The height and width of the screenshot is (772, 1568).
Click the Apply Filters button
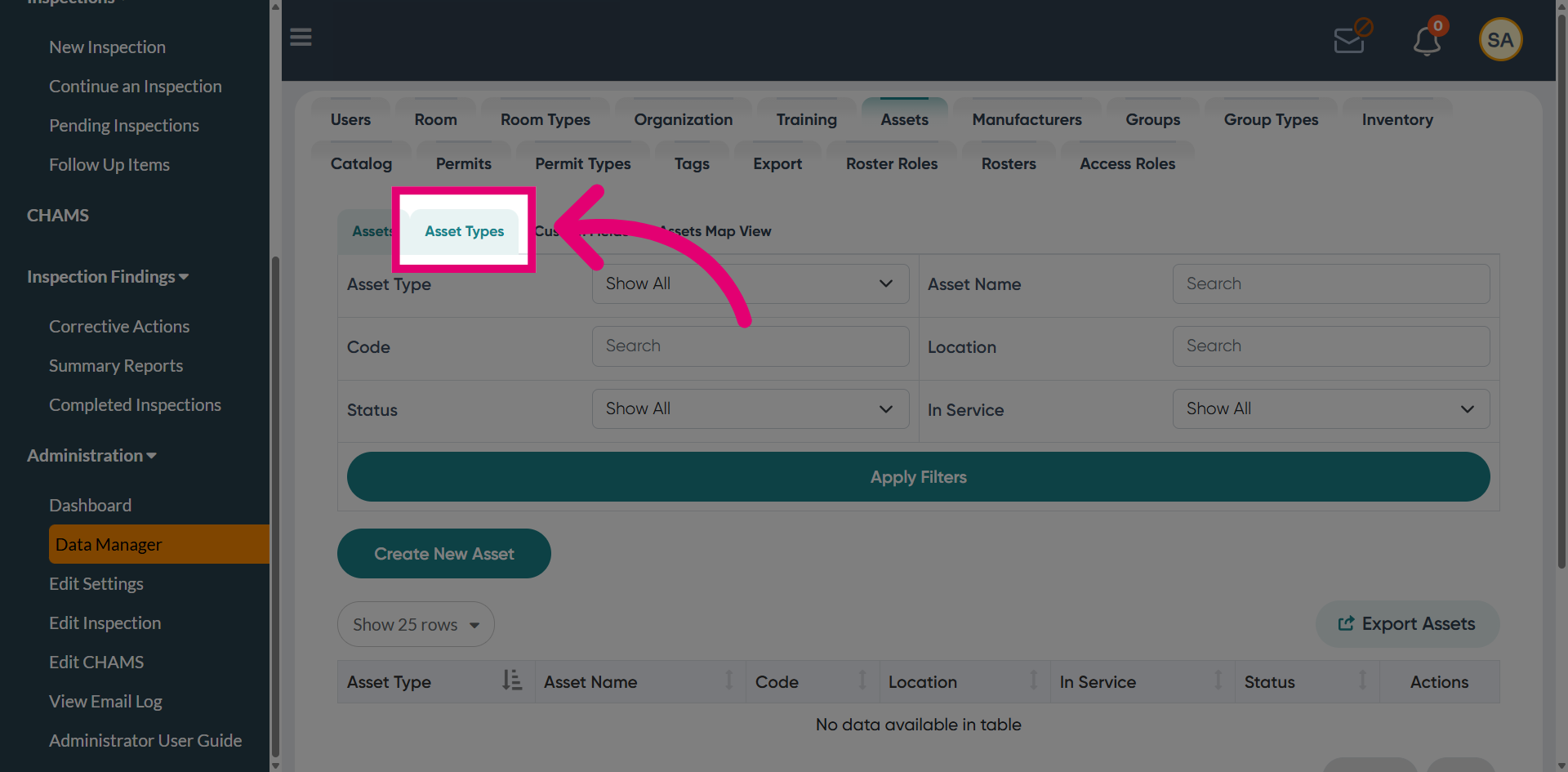pyautogui.click(x=918, y=477)
